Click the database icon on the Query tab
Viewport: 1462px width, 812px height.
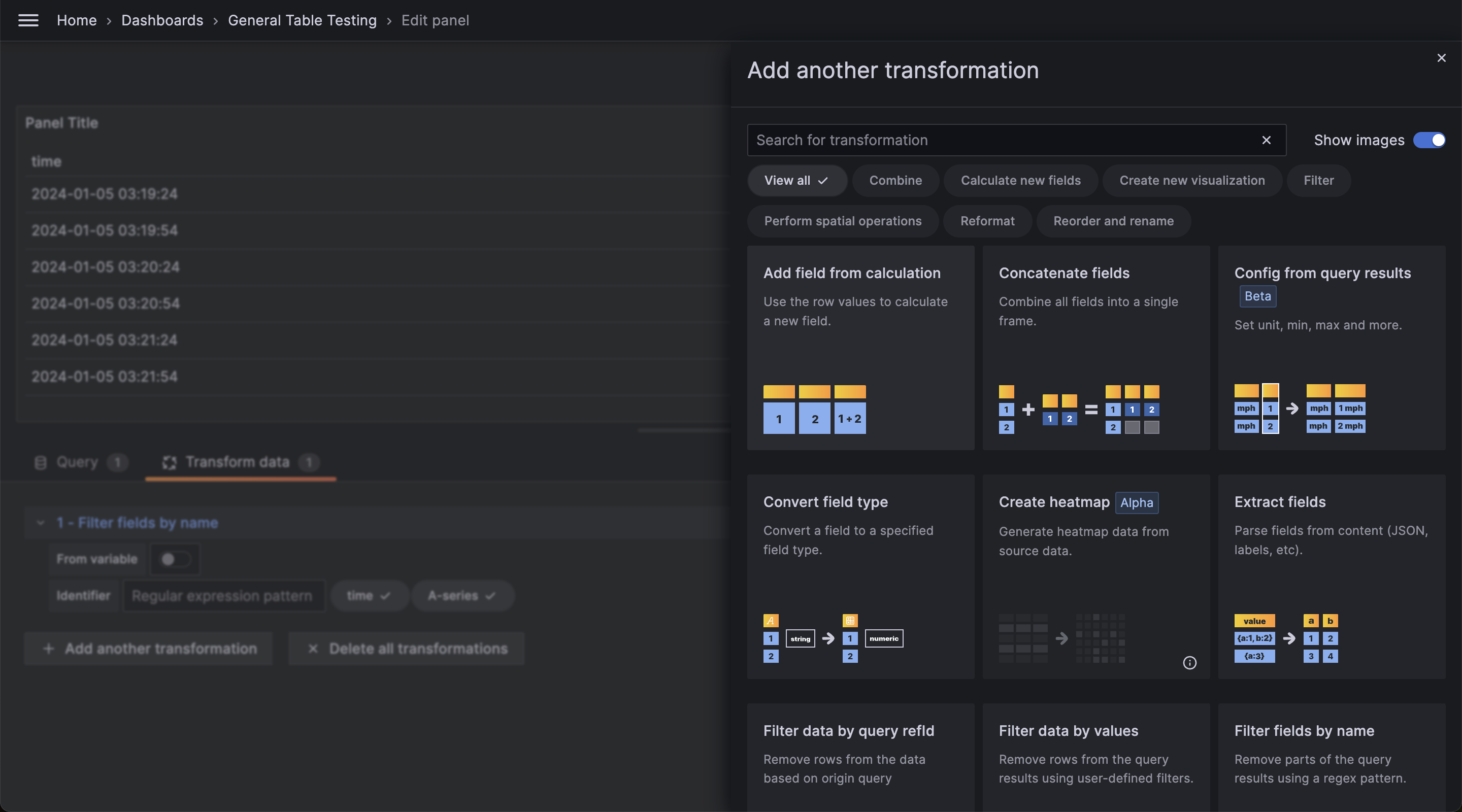coord(40,462)
